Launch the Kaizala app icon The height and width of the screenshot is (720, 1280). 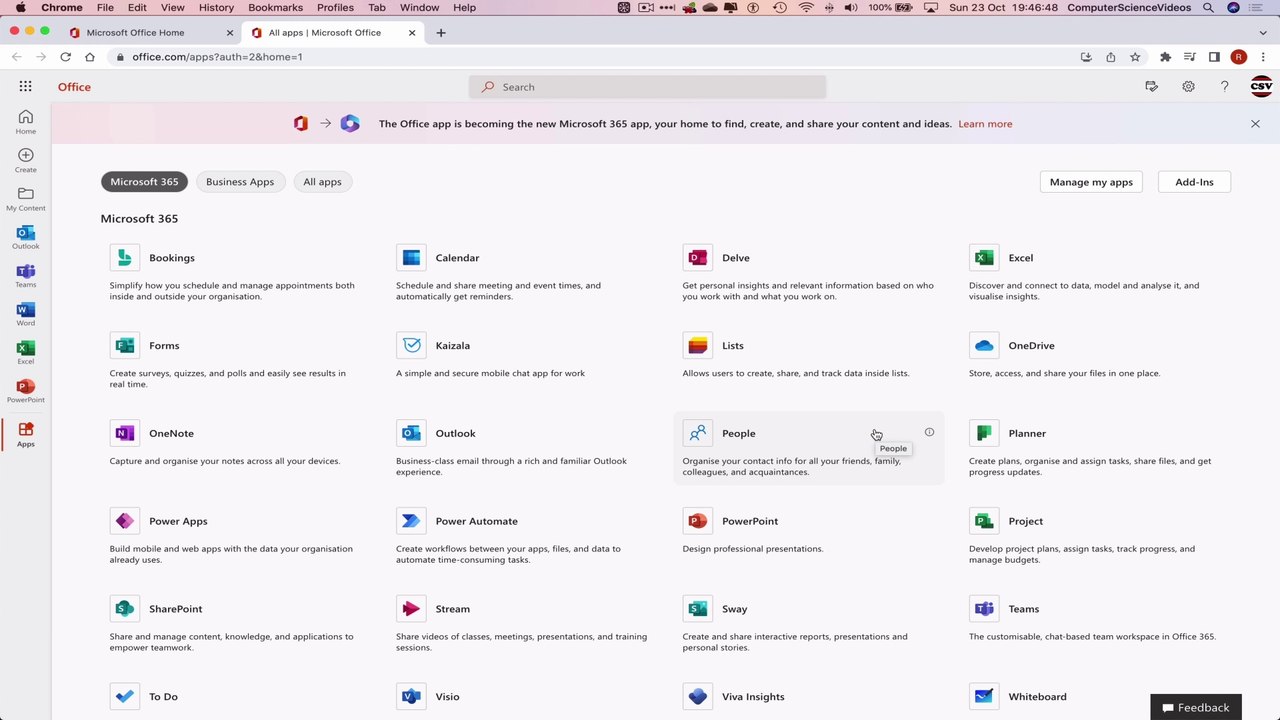point(411,346)
